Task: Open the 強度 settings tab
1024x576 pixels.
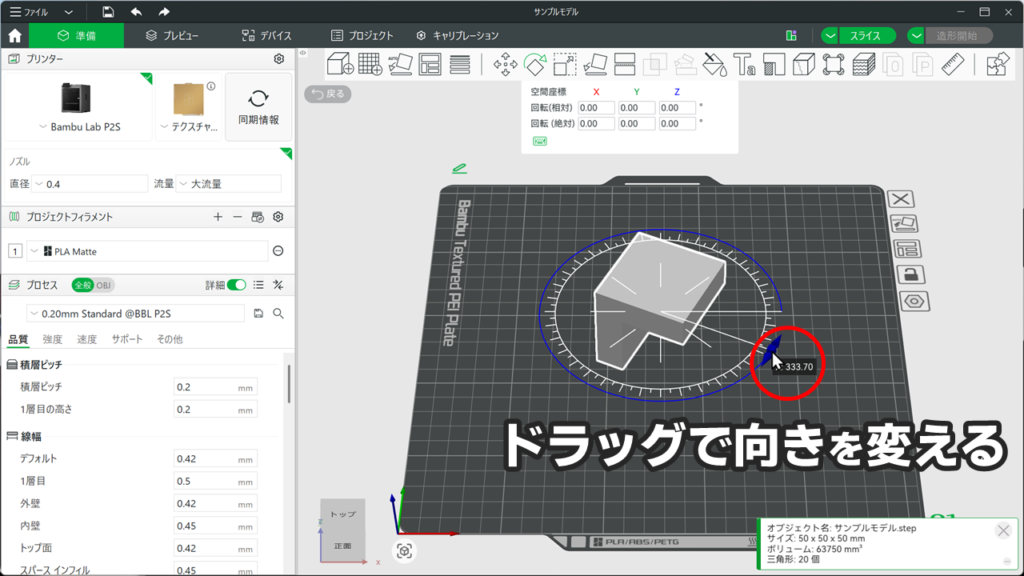Action: 52,339
